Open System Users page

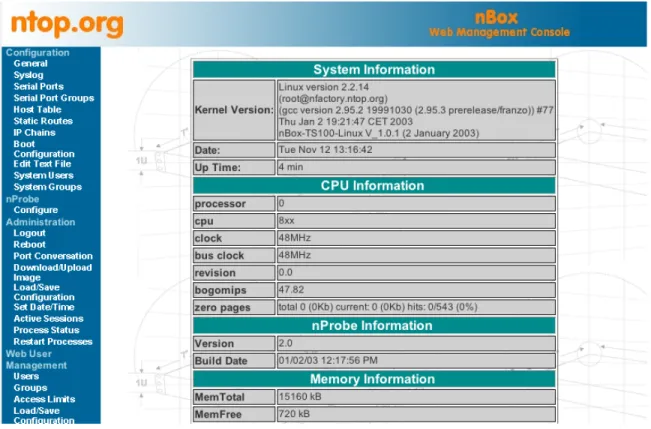pos(43,176)
